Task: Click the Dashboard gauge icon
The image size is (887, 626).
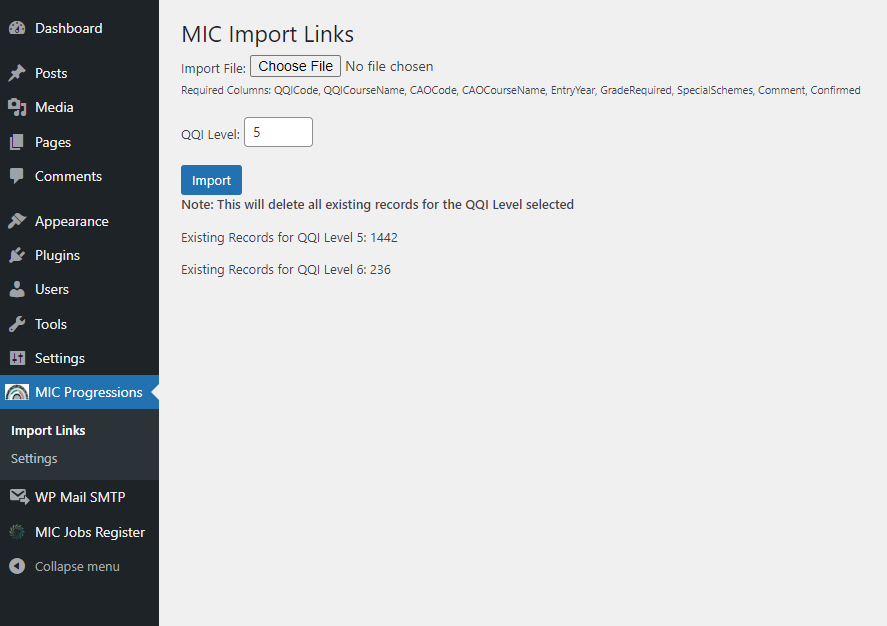Action: [17, 29]
